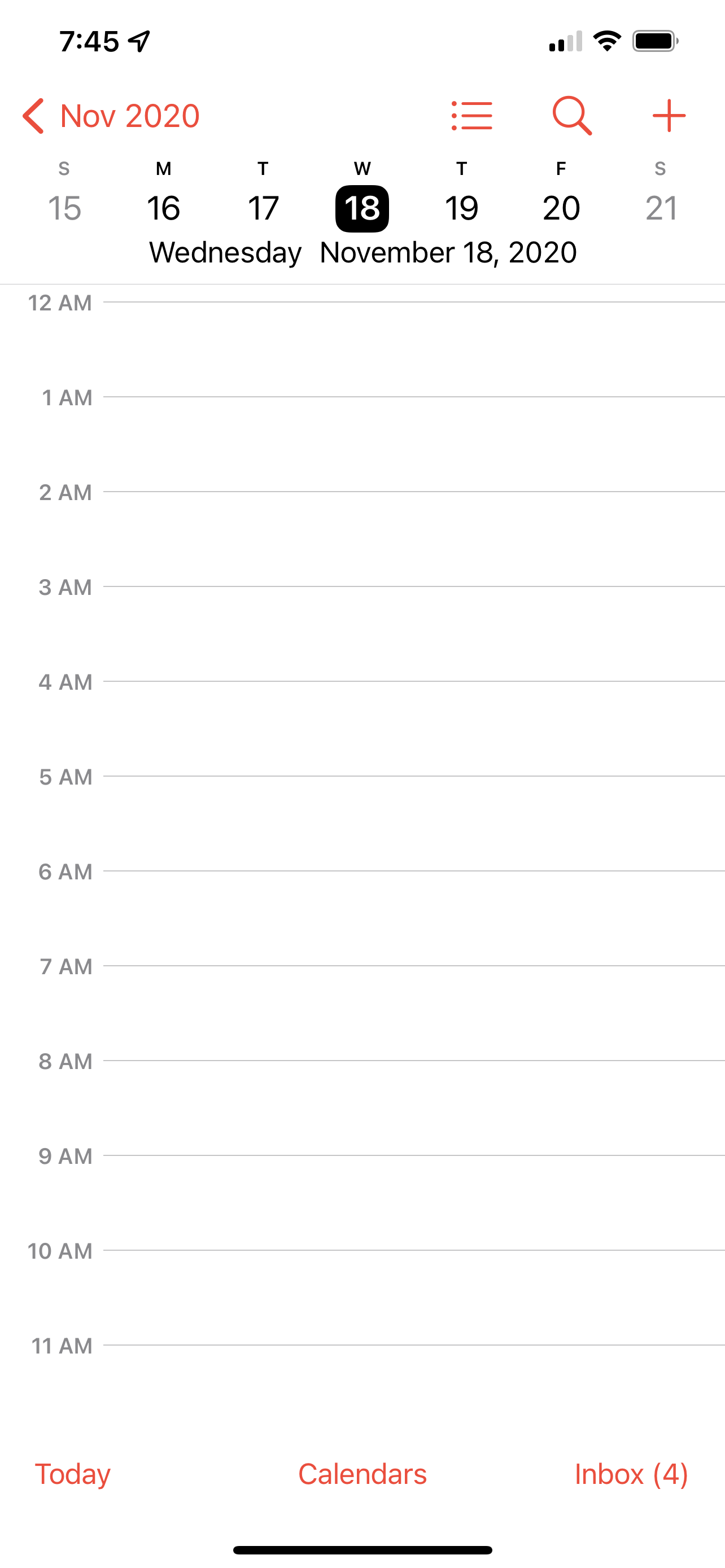Select Saturday the 21st

pyautogui.click(x=661, y=208)
